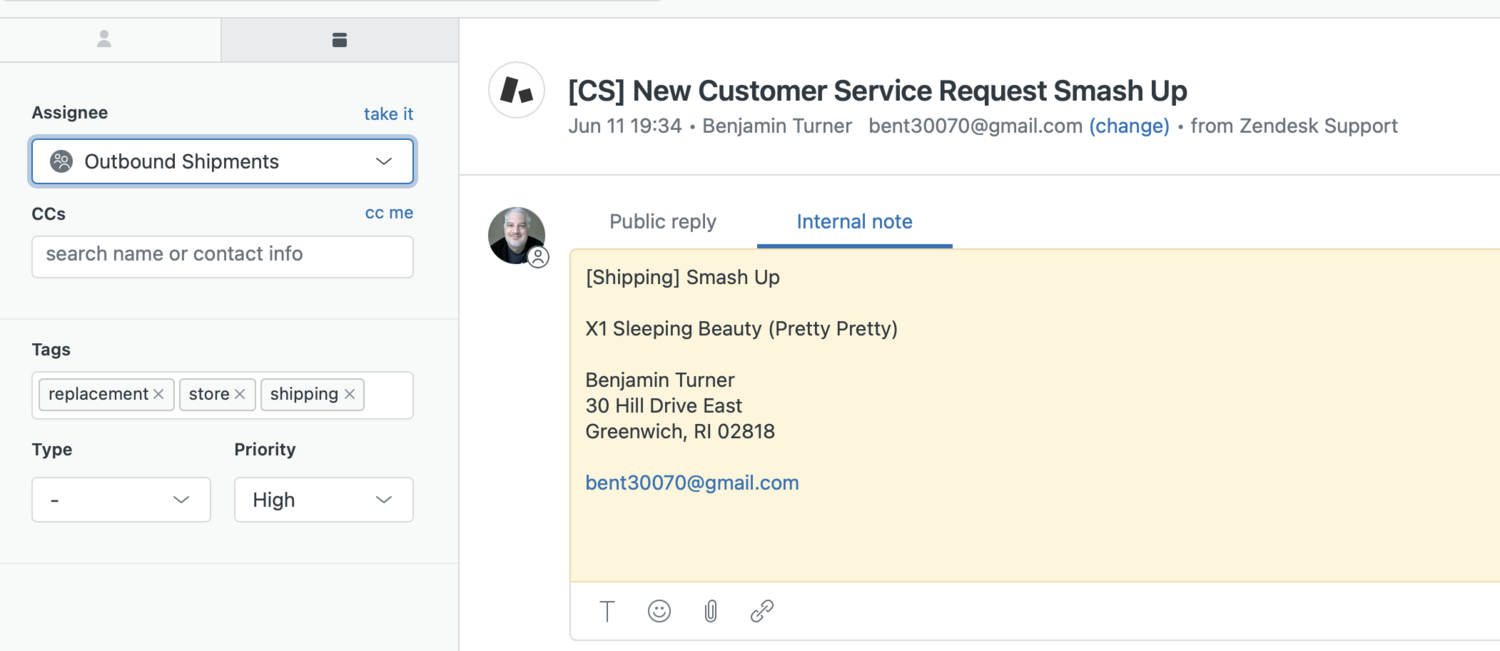Switch to the Public reply tab
1500x651 pixels.
point(663,222)
